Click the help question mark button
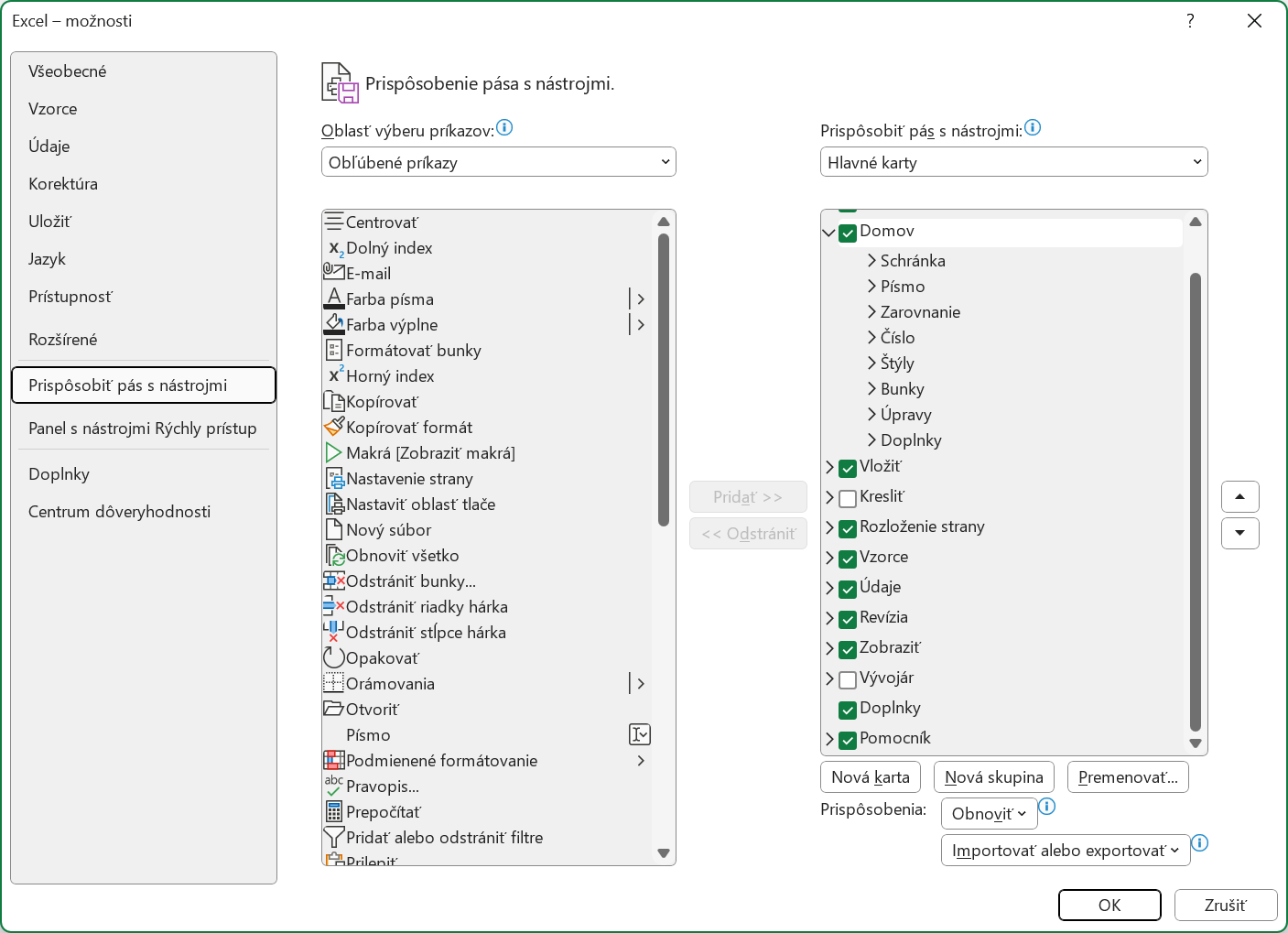The image size is (1288, 933). tap(1190, 20)
